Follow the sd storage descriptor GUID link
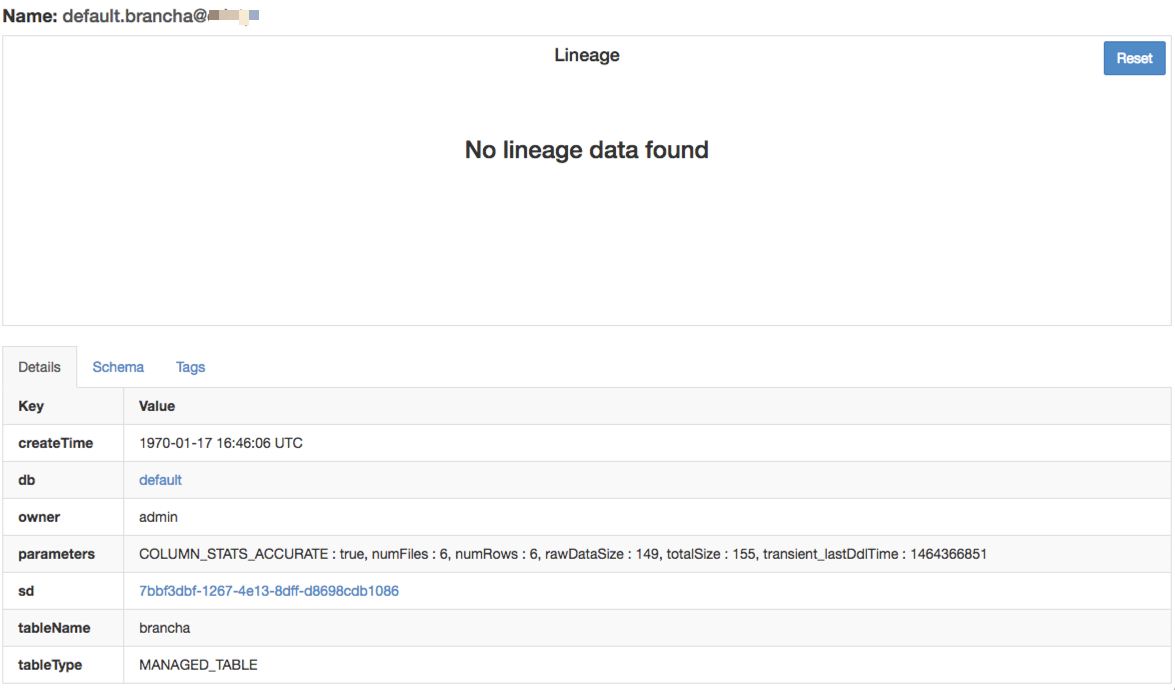Viewport: 1175px width, 690px height. tap(268, 591)
